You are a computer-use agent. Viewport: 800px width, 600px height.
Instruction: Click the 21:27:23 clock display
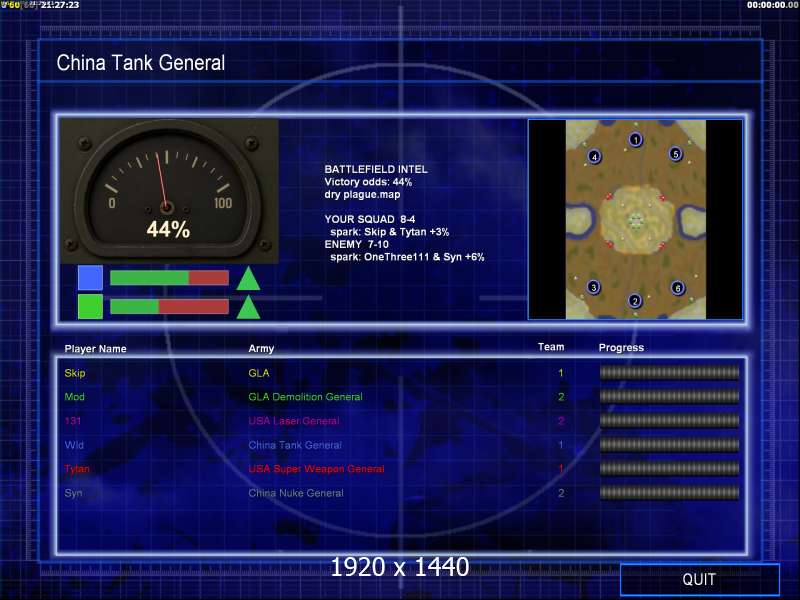point(60,5)
